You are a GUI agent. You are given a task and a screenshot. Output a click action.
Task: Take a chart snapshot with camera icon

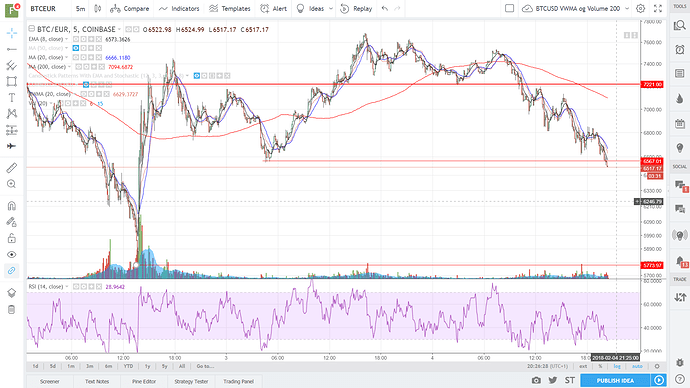(x=536, y=380)
